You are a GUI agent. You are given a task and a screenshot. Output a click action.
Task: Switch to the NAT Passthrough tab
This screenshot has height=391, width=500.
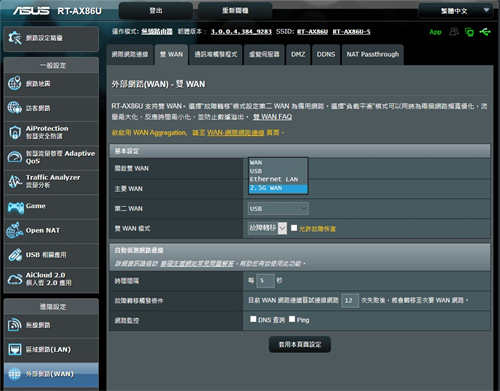point(373,55)
